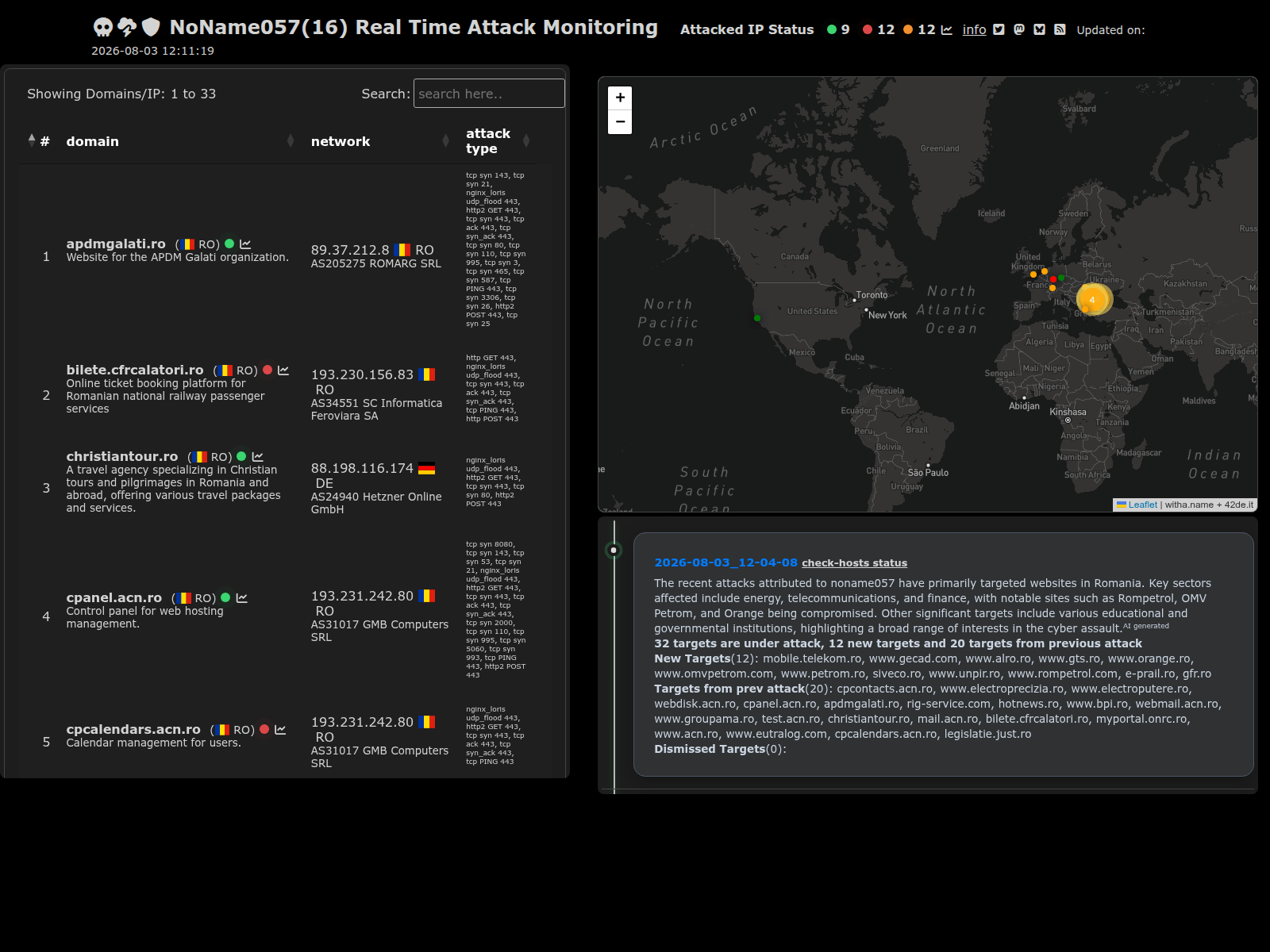Open the cpanel.acn.ro domain entry
This screenshot has height=952, width=1270.
coord(114,597)
